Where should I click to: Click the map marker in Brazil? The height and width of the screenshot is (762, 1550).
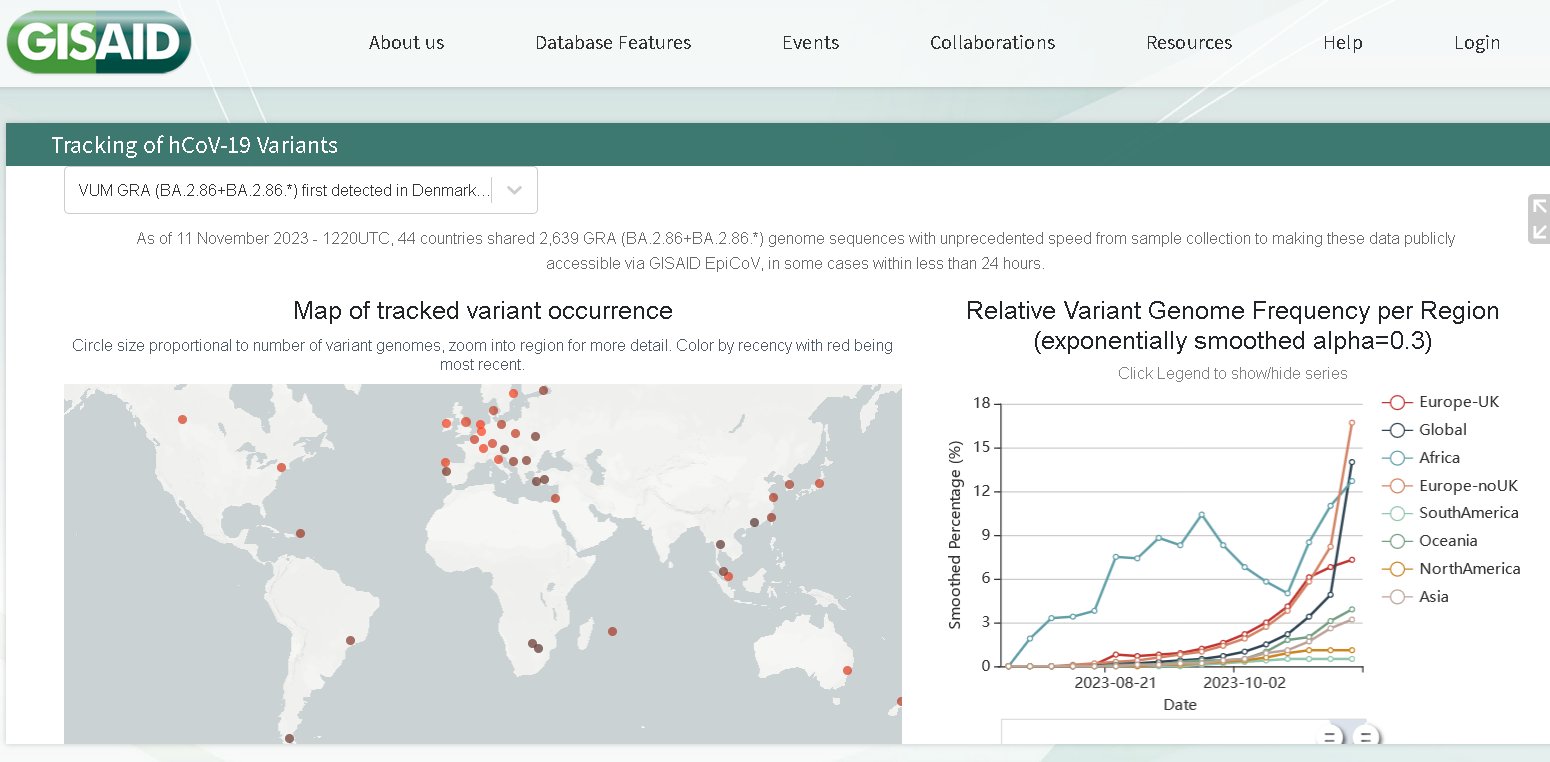[x=350, y=640]
